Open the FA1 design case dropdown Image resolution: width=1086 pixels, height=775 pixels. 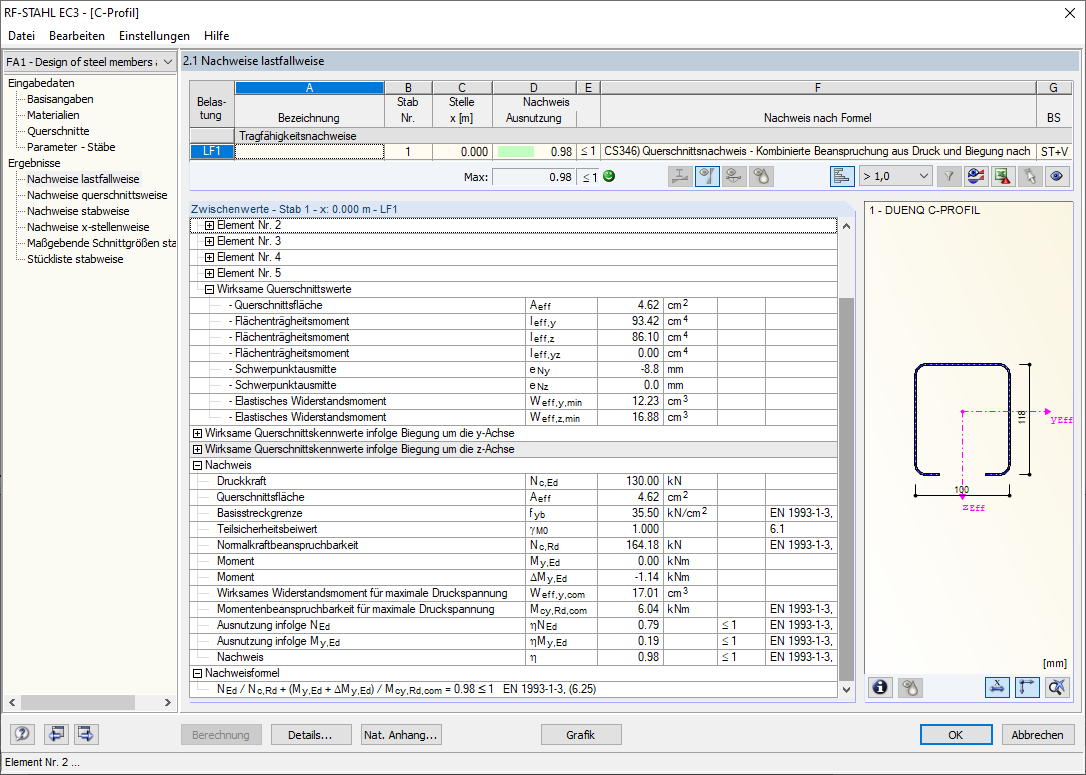point(89,62)
